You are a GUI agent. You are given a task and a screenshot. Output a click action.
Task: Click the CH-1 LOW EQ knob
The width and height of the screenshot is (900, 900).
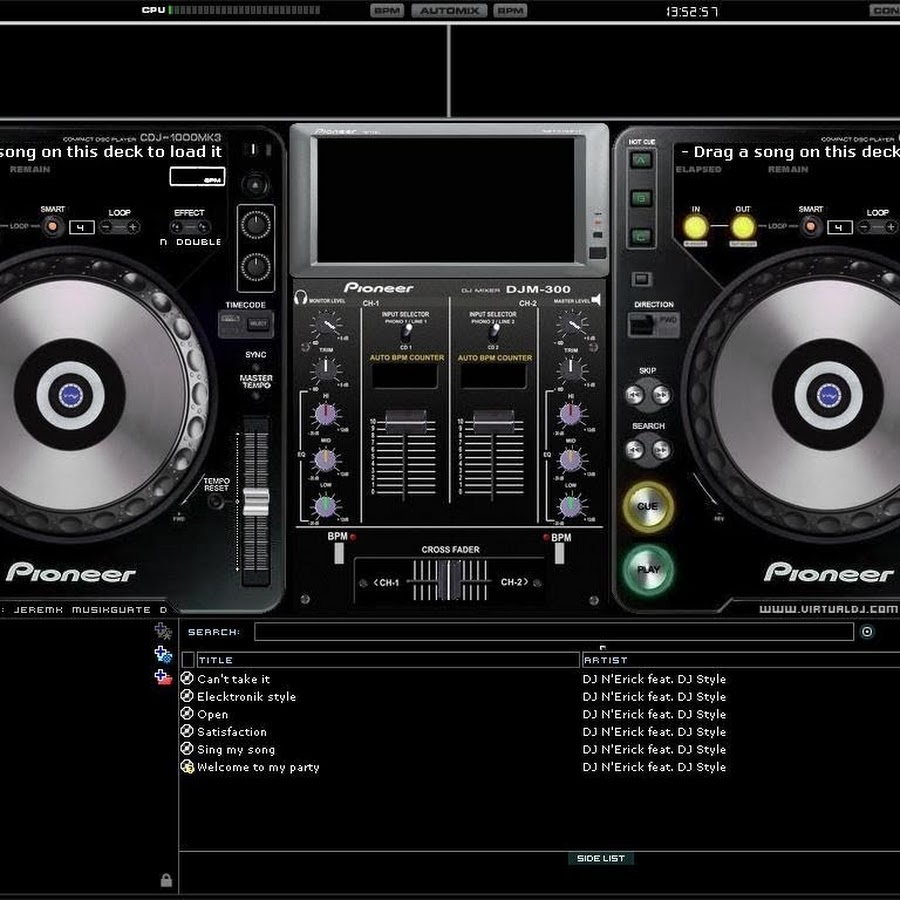[x=325, y=506]
